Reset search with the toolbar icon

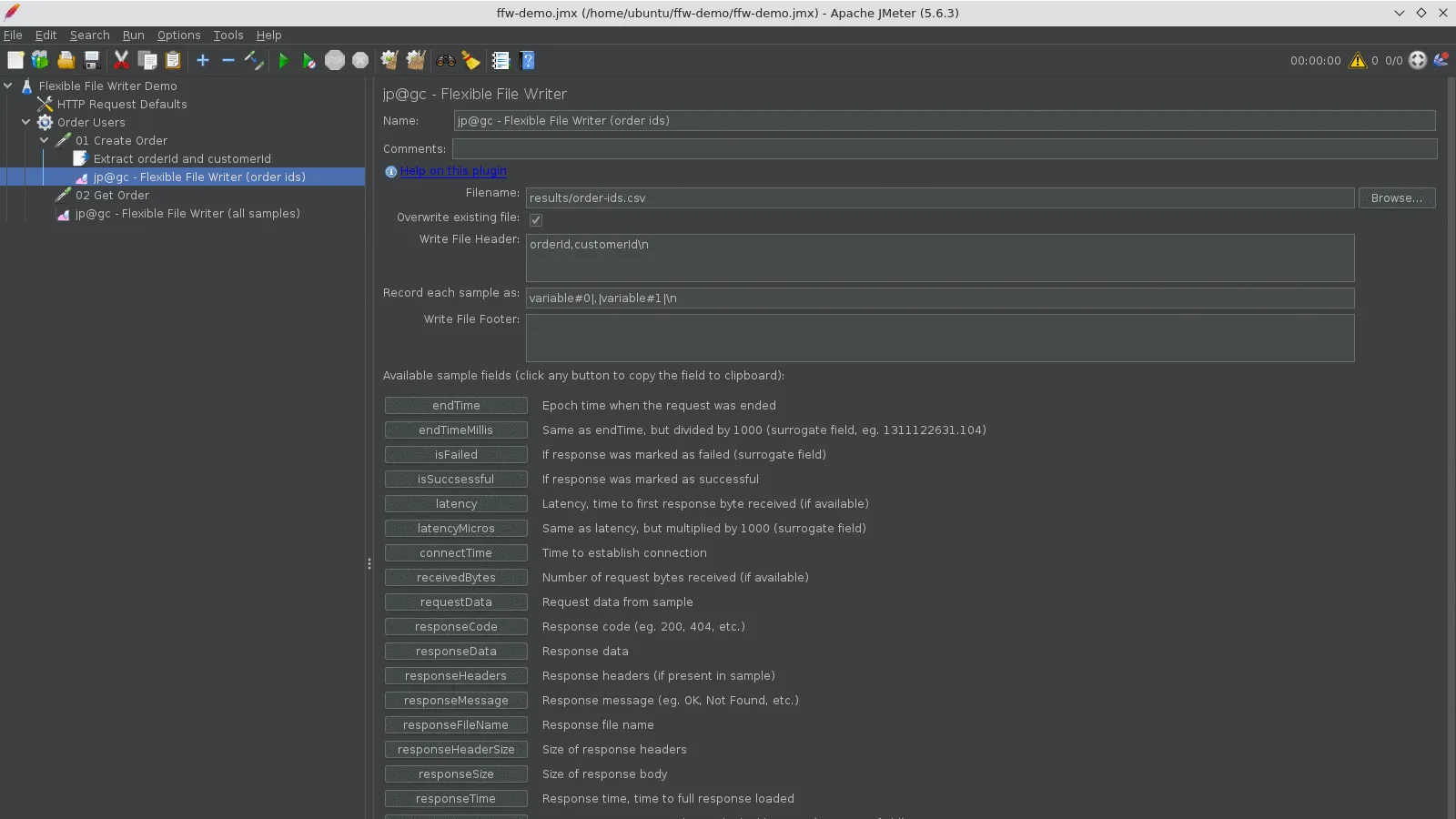pos(471,61)
